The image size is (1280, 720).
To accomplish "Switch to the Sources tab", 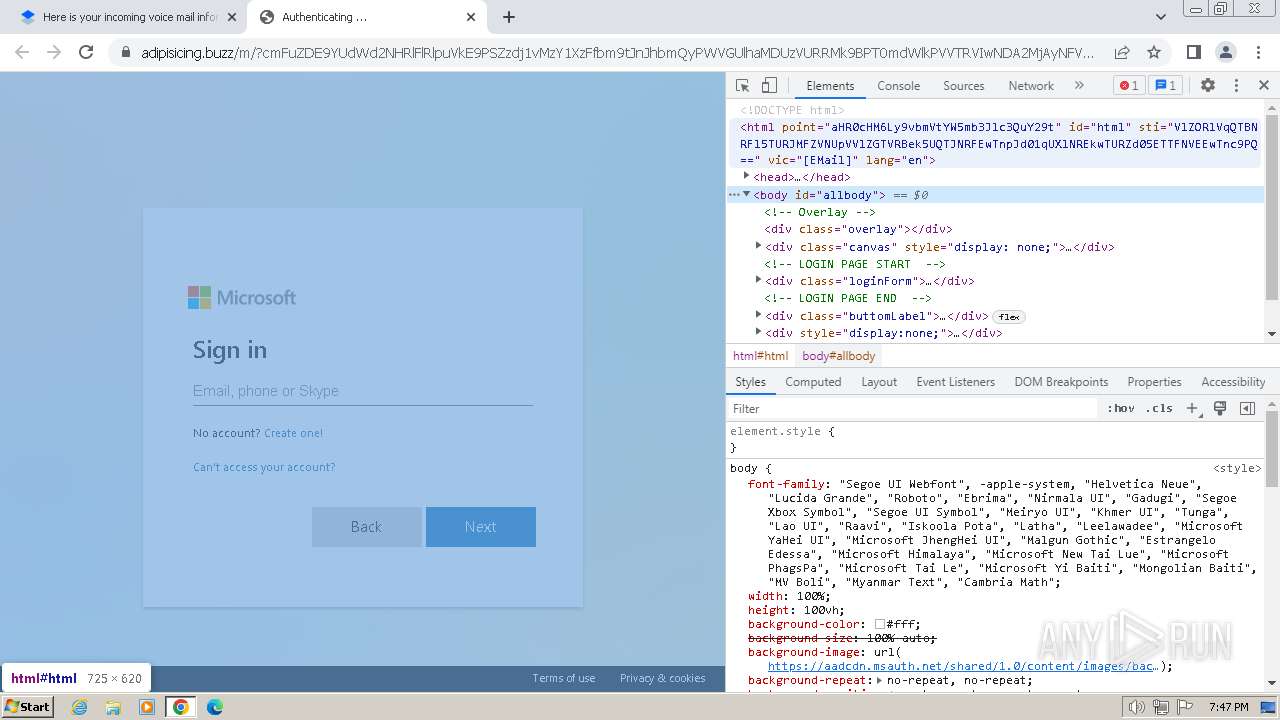I will pyautogui.click(x=964, y=86).
